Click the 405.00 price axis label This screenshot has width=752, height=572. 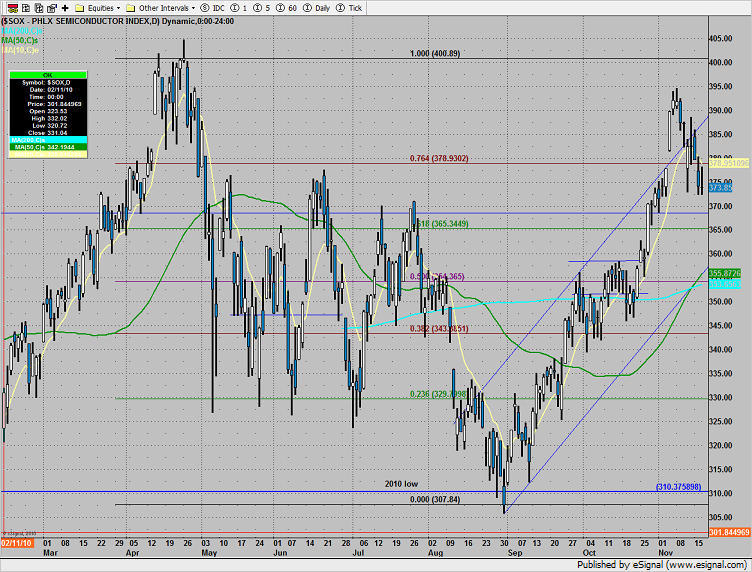coord(721,38)
